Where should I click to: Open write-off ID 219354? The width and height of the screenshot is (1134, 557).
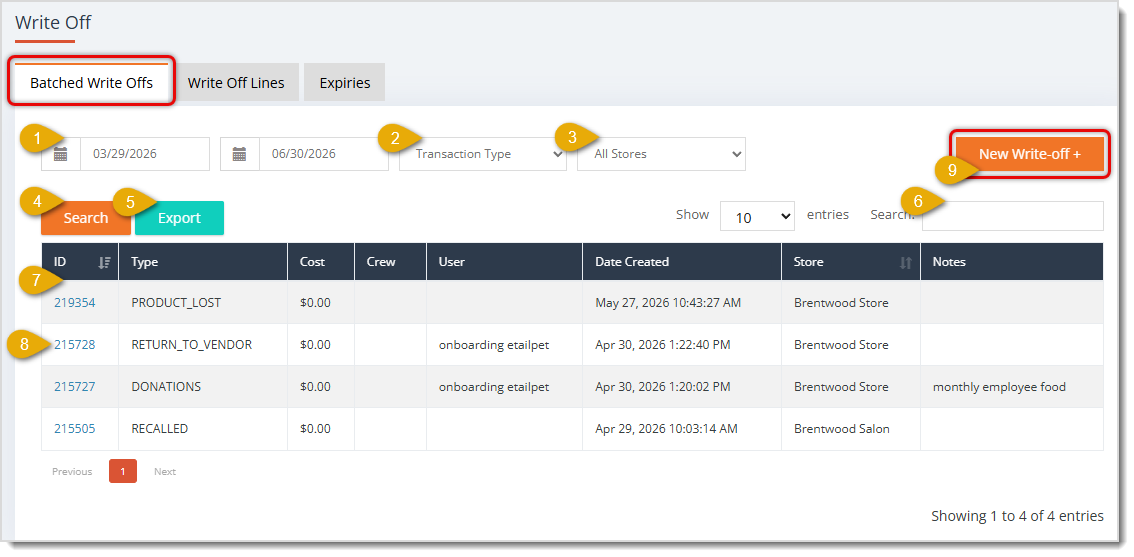(x=74, y=302)
